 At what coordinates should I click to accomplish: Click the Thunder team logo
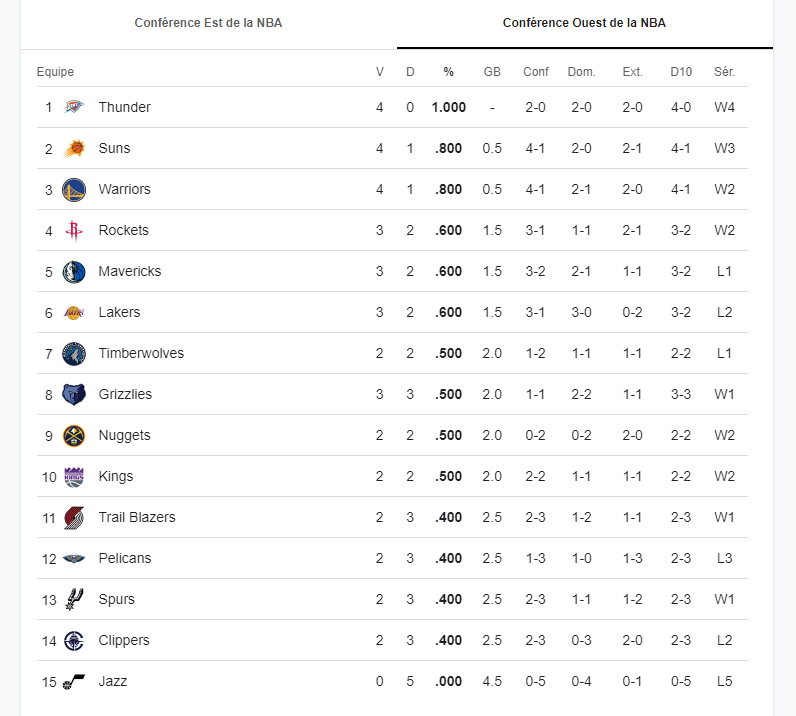(74, 107)
